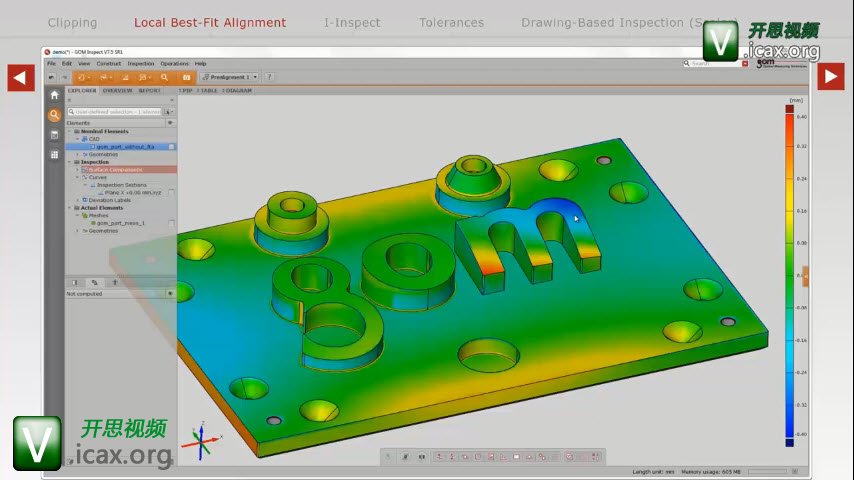Open the Elements header options dropdown

[170, 123]
